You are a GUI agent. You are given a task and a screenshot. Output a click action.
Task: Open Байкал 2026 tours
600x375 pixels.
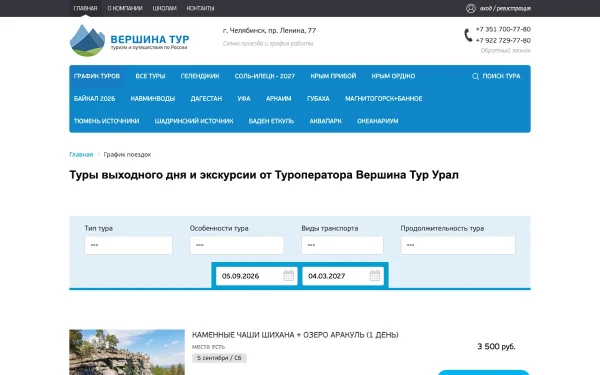pos(95,99)
